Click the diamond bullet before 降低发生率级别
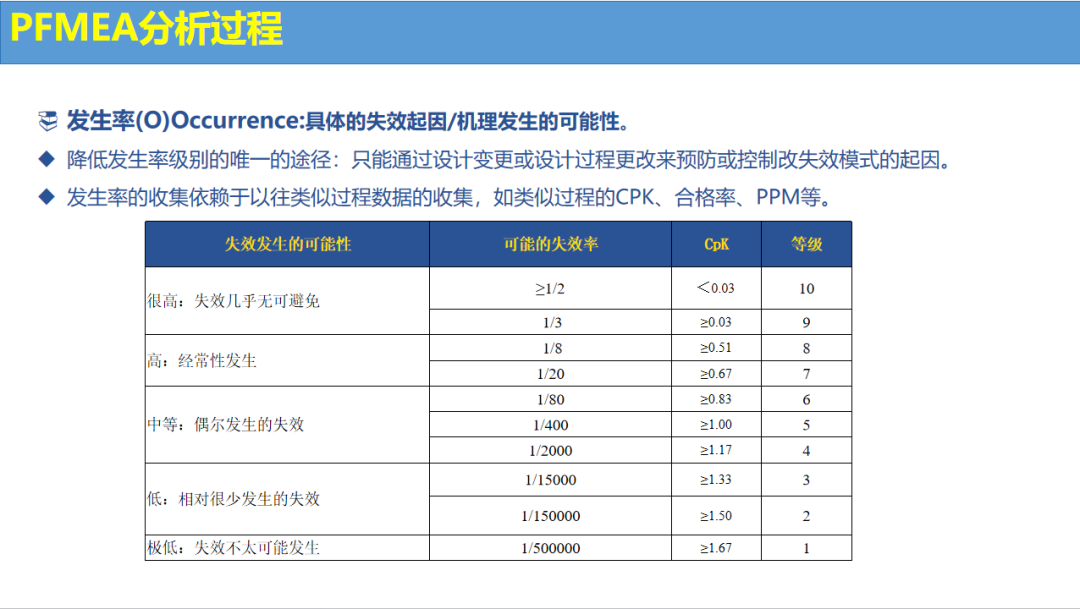The image size is (1080, 609). click(x=45, y=159)
